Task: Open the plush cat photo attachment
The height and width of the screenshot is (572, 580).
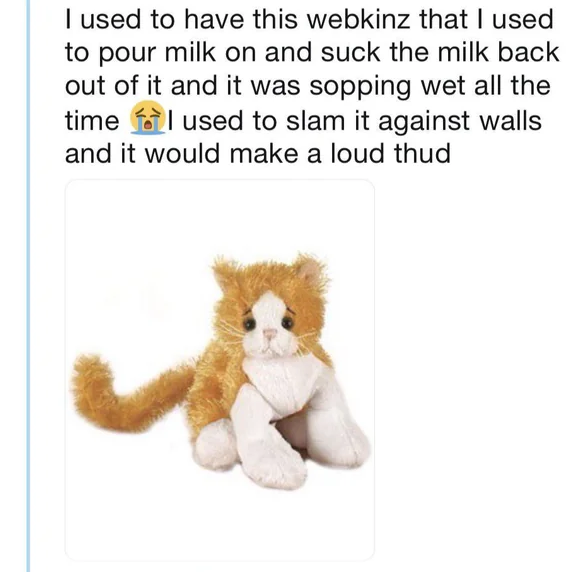Action: [x=220, y=370]
